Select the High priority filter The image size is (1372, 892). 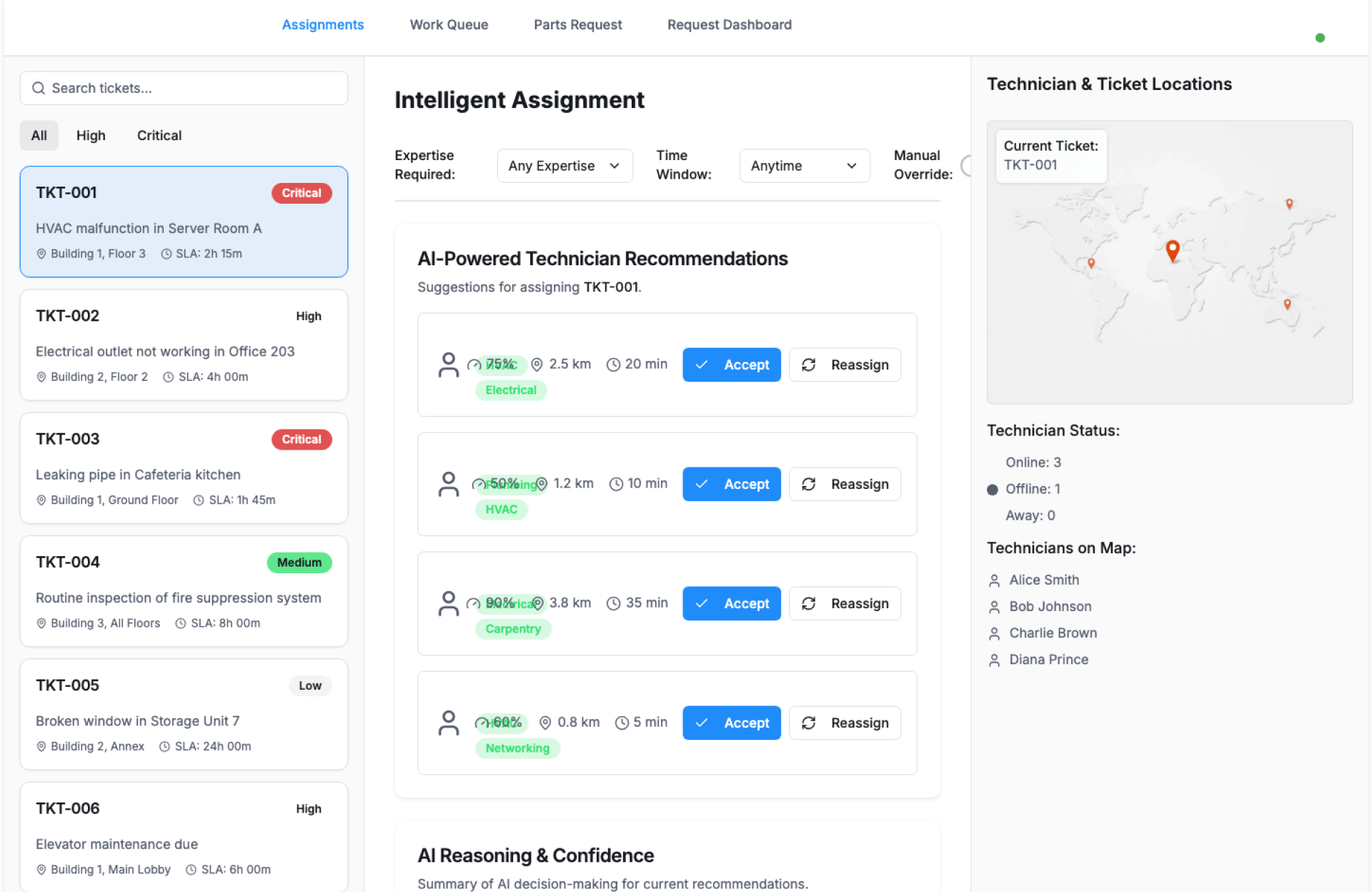(x=91, y=136)
